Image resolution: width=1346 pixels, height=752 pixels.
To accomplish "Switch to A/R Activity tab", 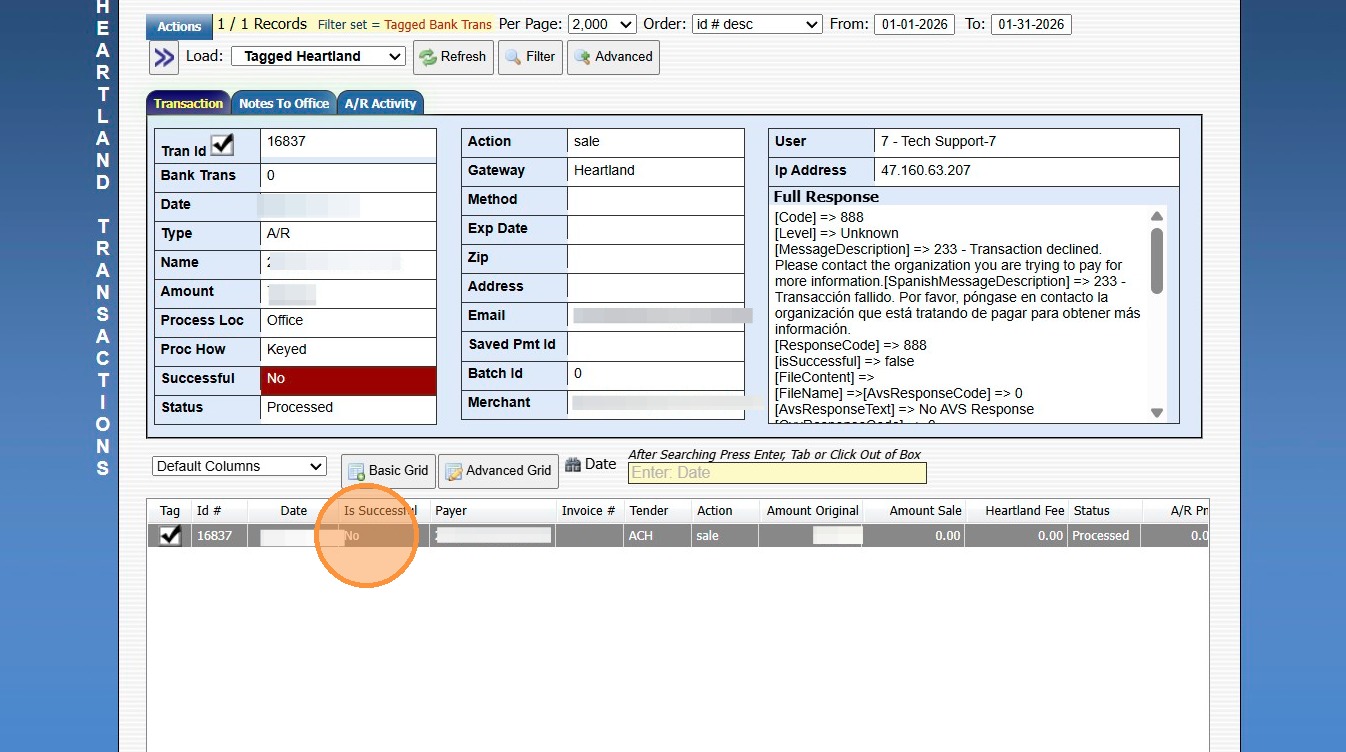I will point(380,103).
